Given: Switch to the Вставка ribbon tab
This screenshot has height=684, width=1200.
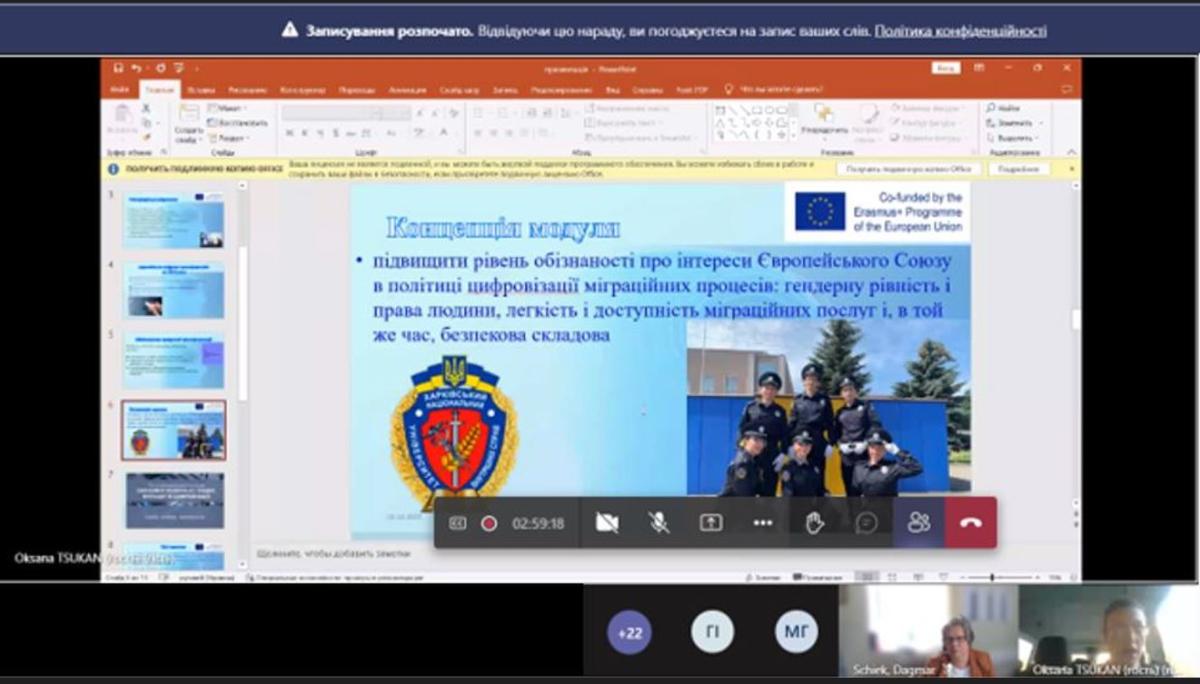Looking at the screenshot, I should [x=200, y=90].
